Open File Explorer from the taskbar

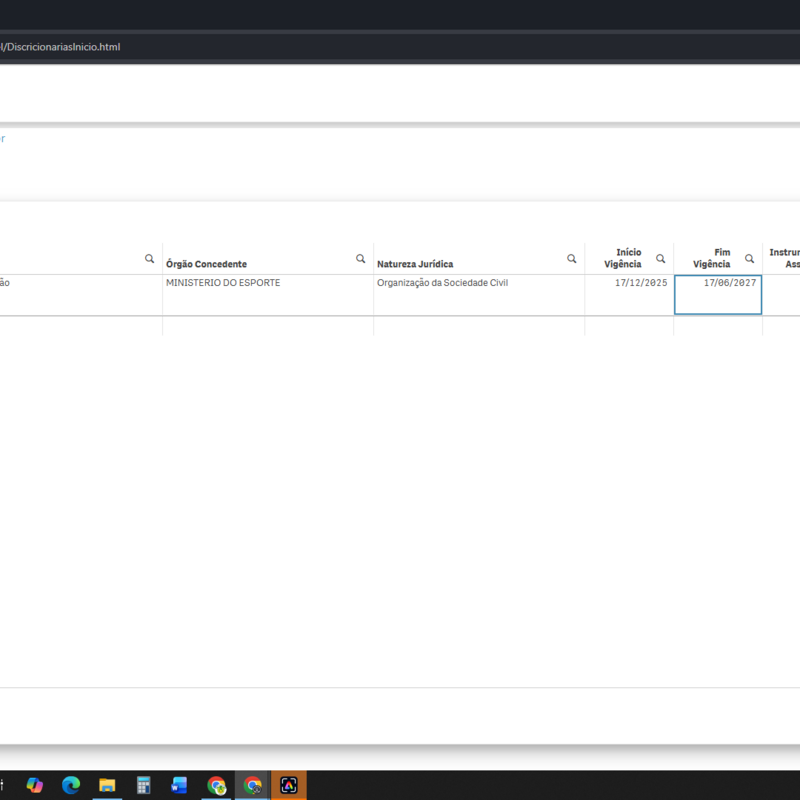point(107,785)
